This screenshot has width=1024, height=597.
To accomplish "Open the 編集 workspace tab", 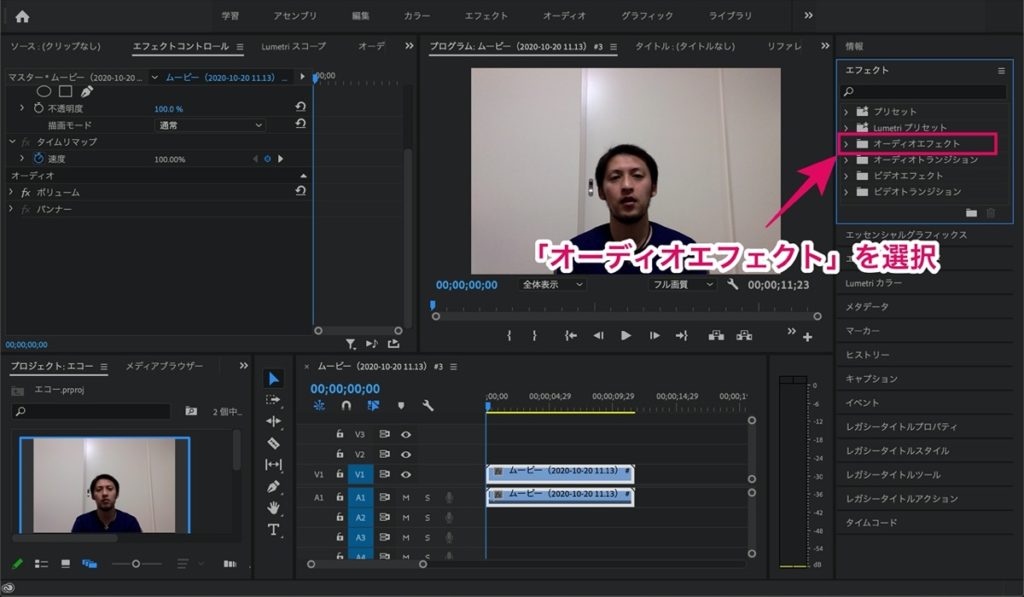I will (x=360, y=16).
